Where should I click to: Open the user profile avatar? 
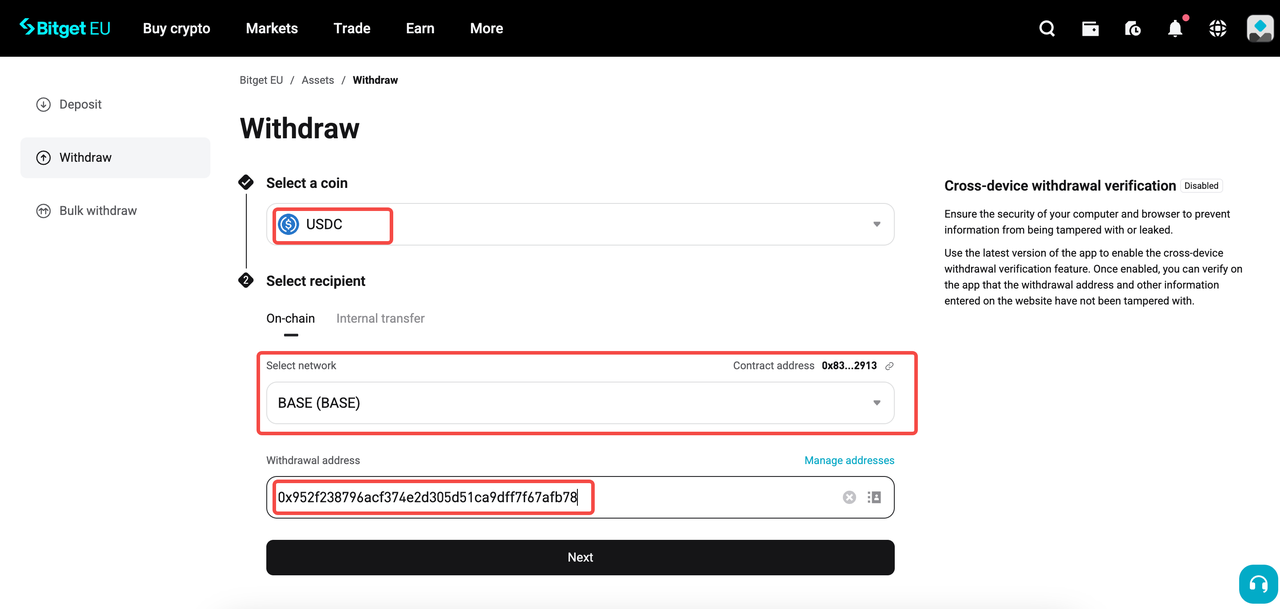(x=1260, y=28)
